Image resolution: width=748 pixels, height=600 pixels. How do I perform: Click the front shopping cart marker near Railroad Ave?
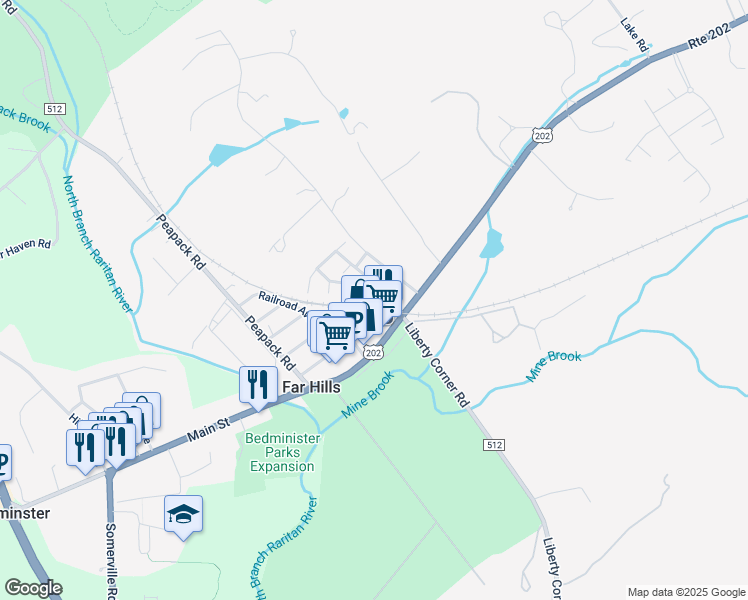click(335, 336)
